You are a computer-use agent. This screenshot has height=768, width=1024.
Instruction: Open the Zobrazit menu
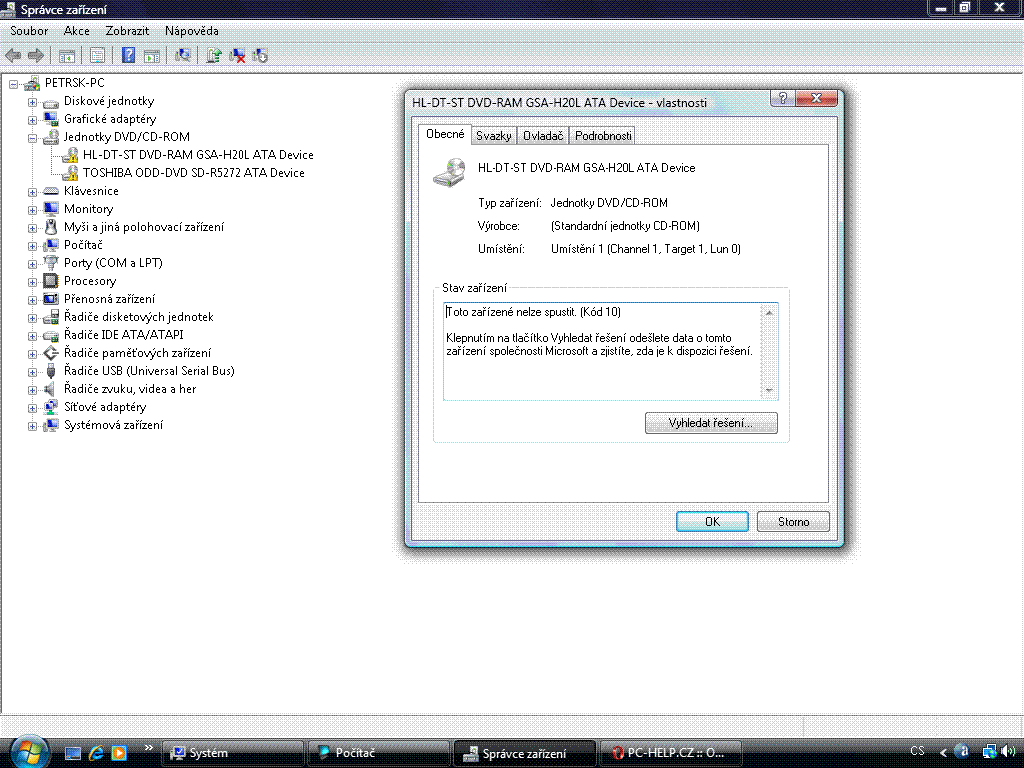[x=127, y=31]
